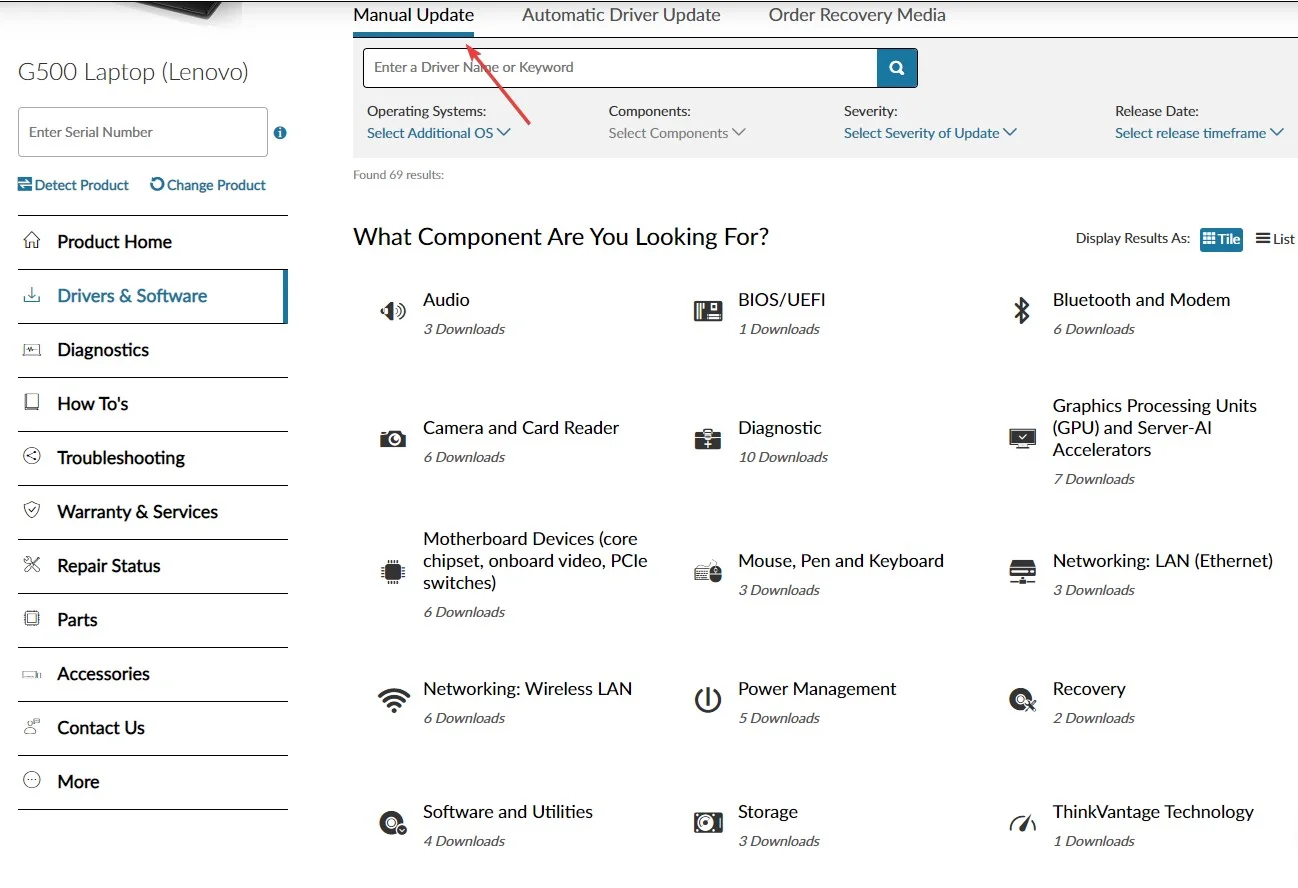Click the Wireless LAN wifi icon
The width and height of the screenshot is (1298, 888).
(393, 700)
